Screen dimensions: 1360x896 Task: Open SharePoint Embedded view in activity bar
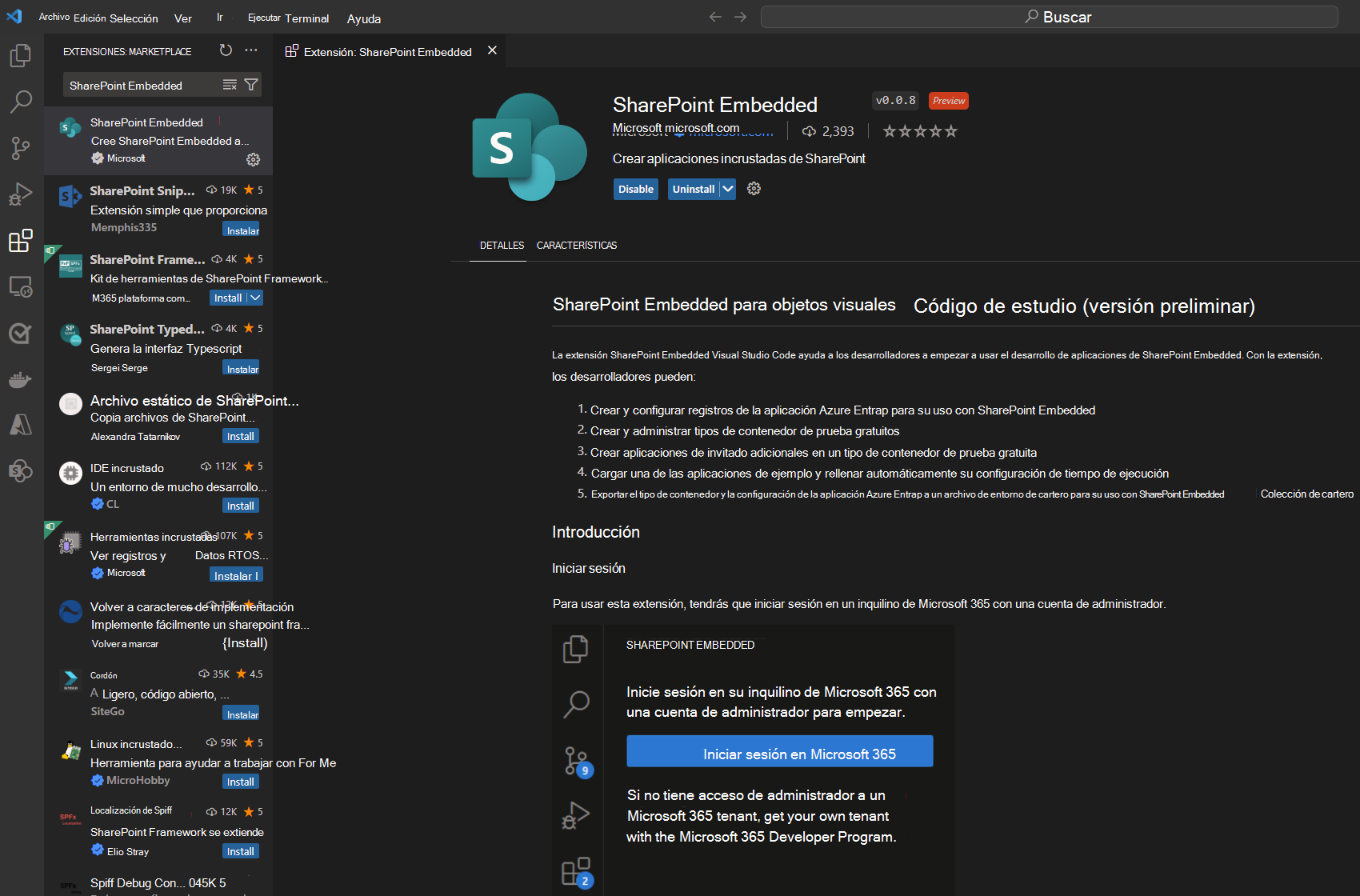[x=21, y=471]
